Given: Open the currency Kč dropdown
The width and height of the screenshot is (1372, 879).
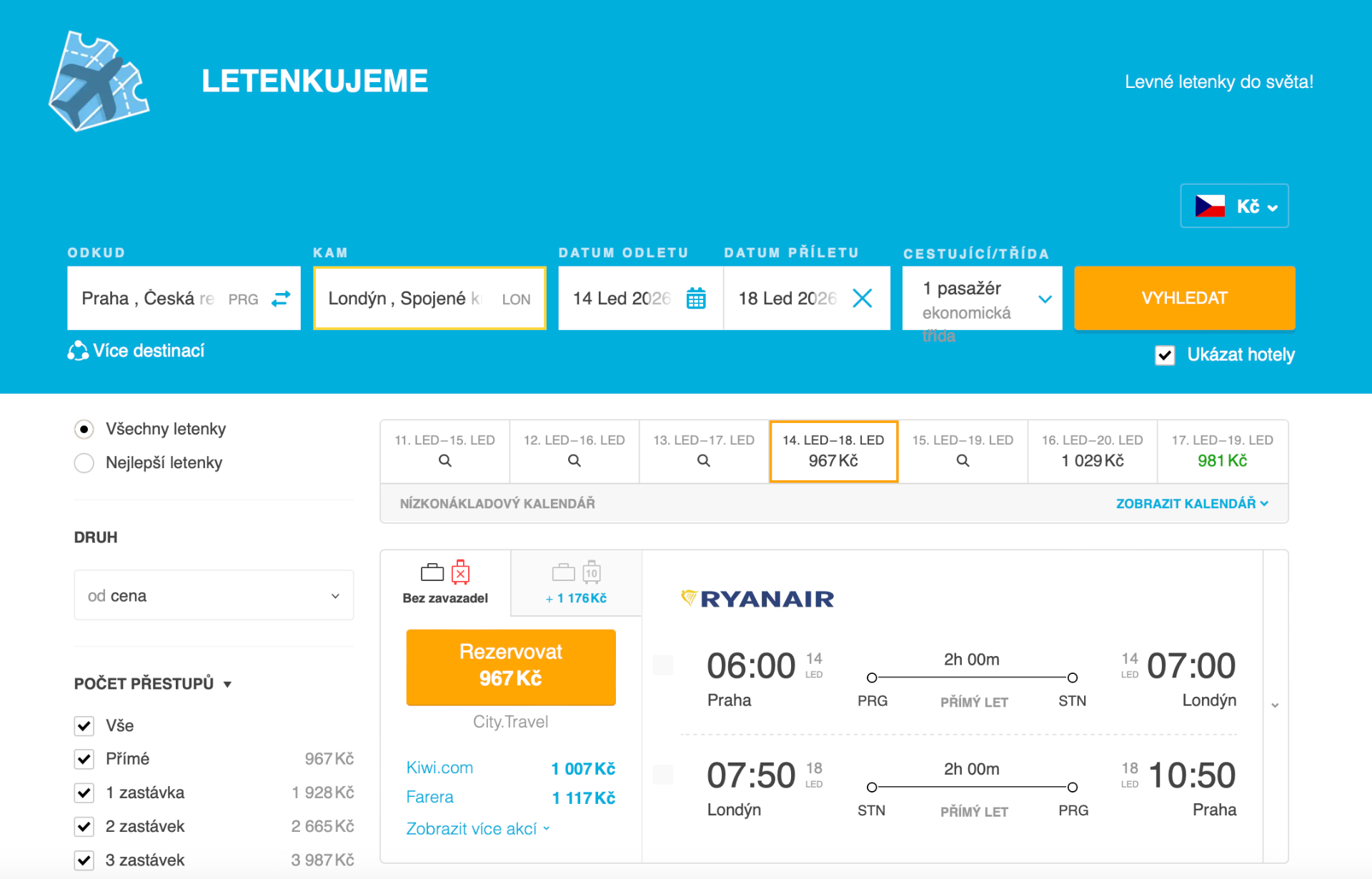Looking at the screenshot, I should pyautogui.click(x=1234, y=207).
